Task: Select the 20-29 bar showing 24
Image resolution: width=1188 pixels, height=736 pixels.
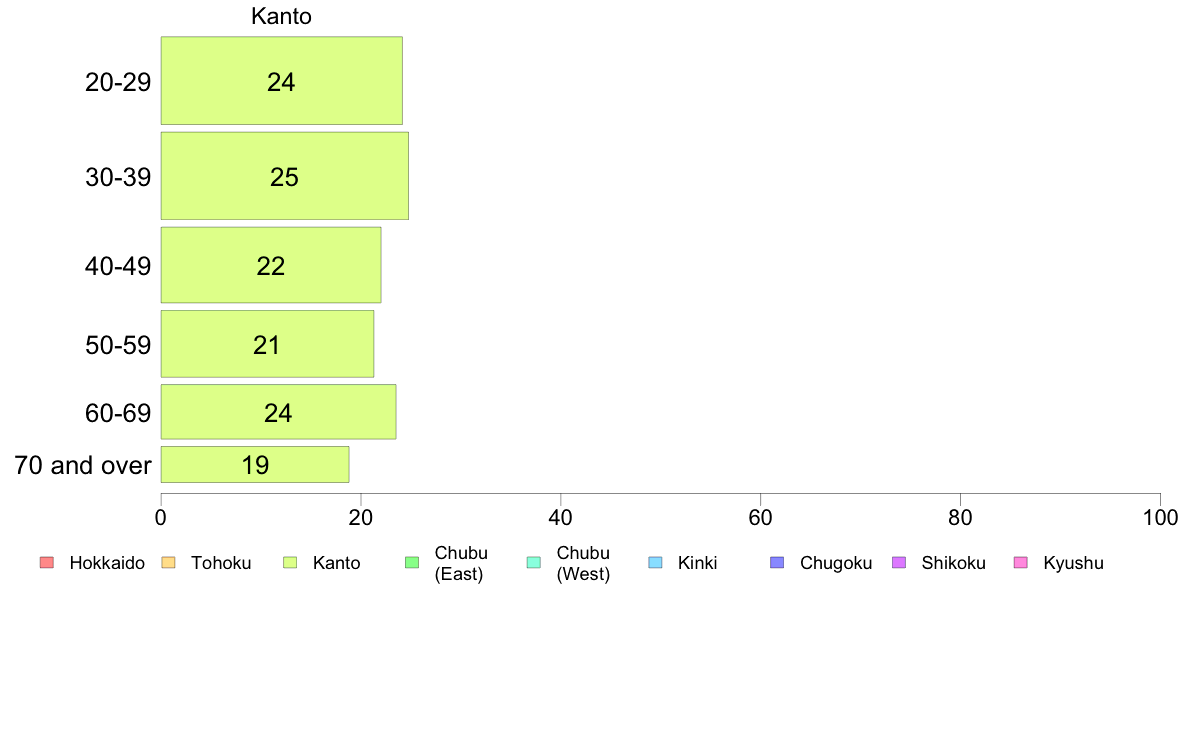Action: coord(282,80)
